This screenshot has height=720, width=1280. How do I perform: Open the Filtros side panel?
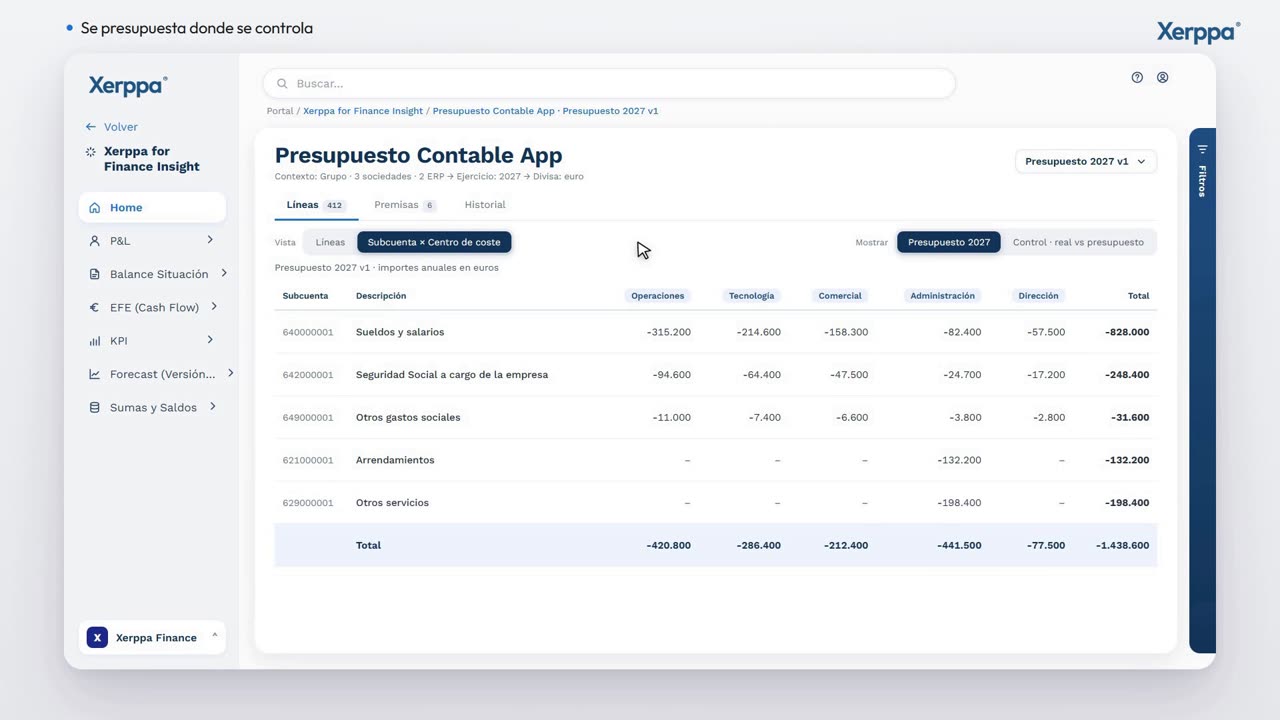click(x=1202, y=390)
